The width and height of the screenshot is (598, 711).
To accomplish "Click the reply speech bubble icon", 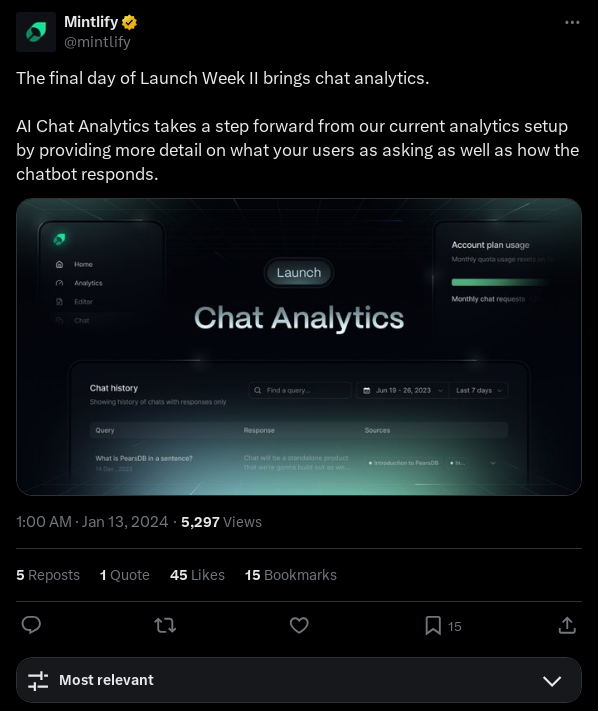I will tap(31, 625).
